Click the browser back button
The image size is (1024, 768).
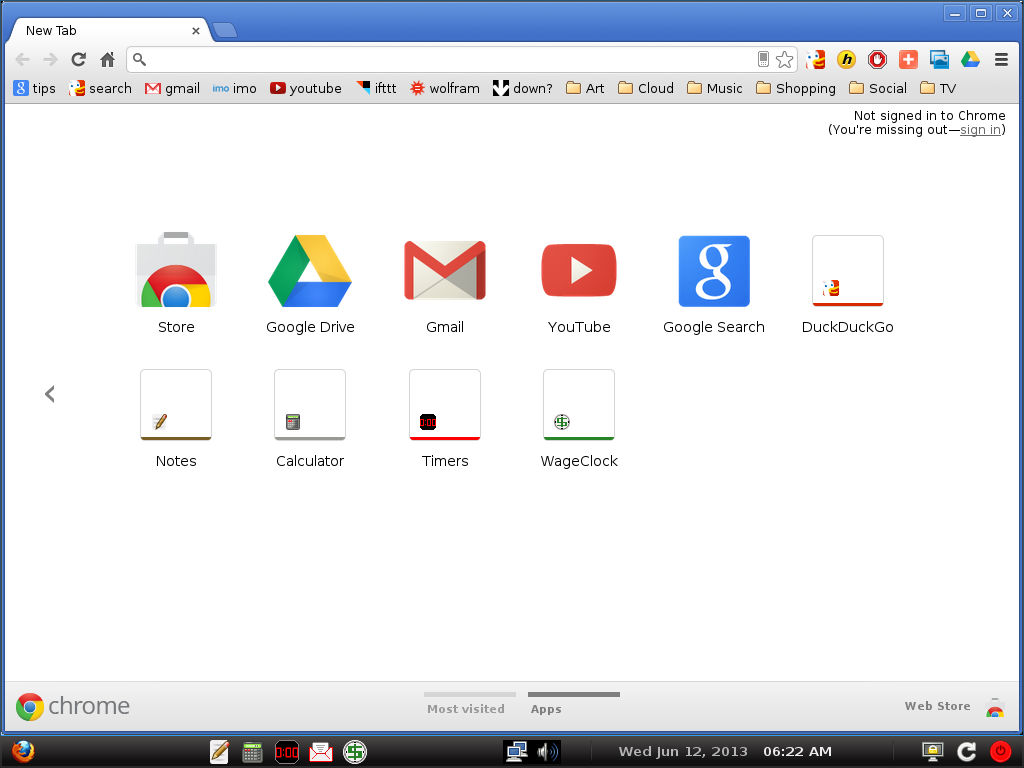22,59
